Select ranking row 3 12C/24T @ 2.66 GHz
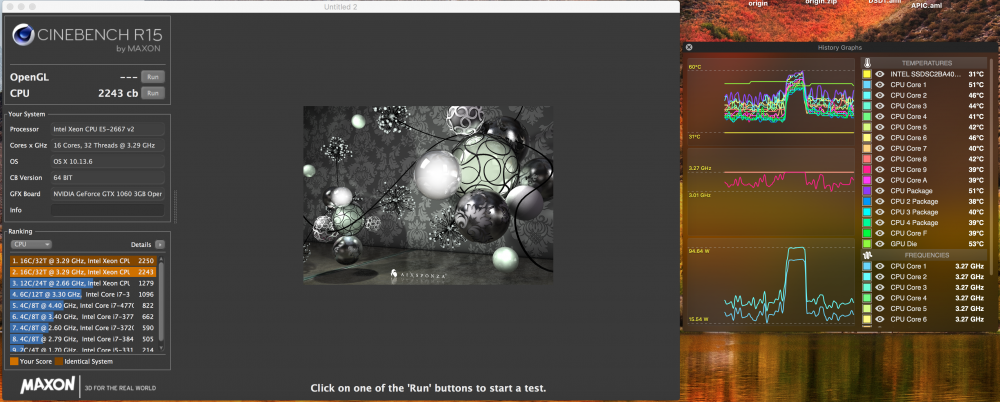Image resolution: width=1000 pixels, height=402 pixels. pyautogui.click(x=83, y=283)
